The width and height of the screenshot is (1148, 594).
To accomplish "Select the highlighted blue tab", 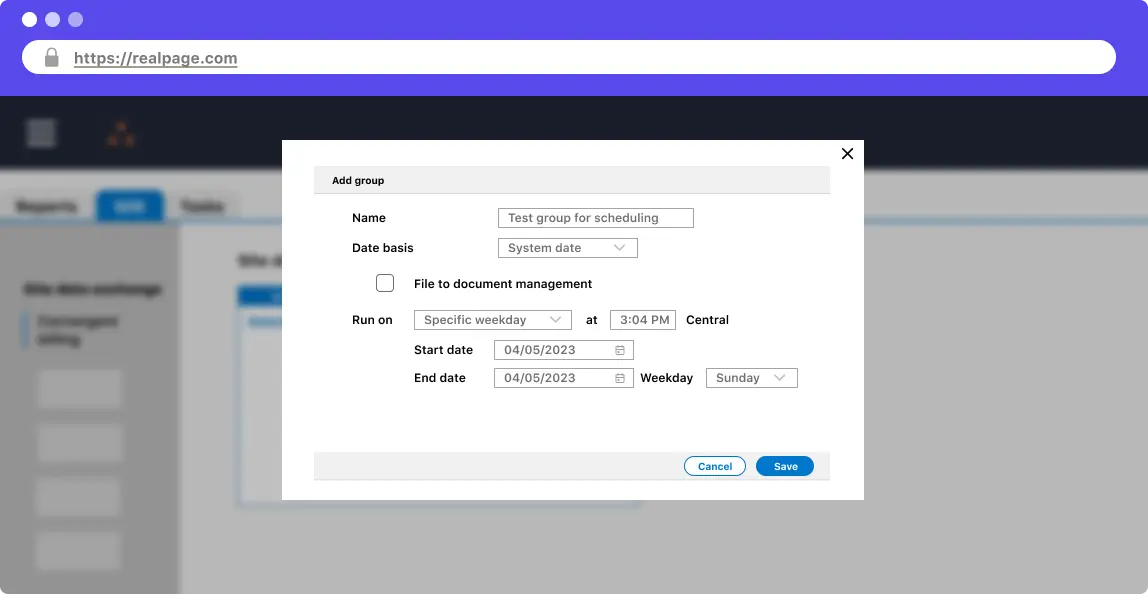I will pos(129,206).
